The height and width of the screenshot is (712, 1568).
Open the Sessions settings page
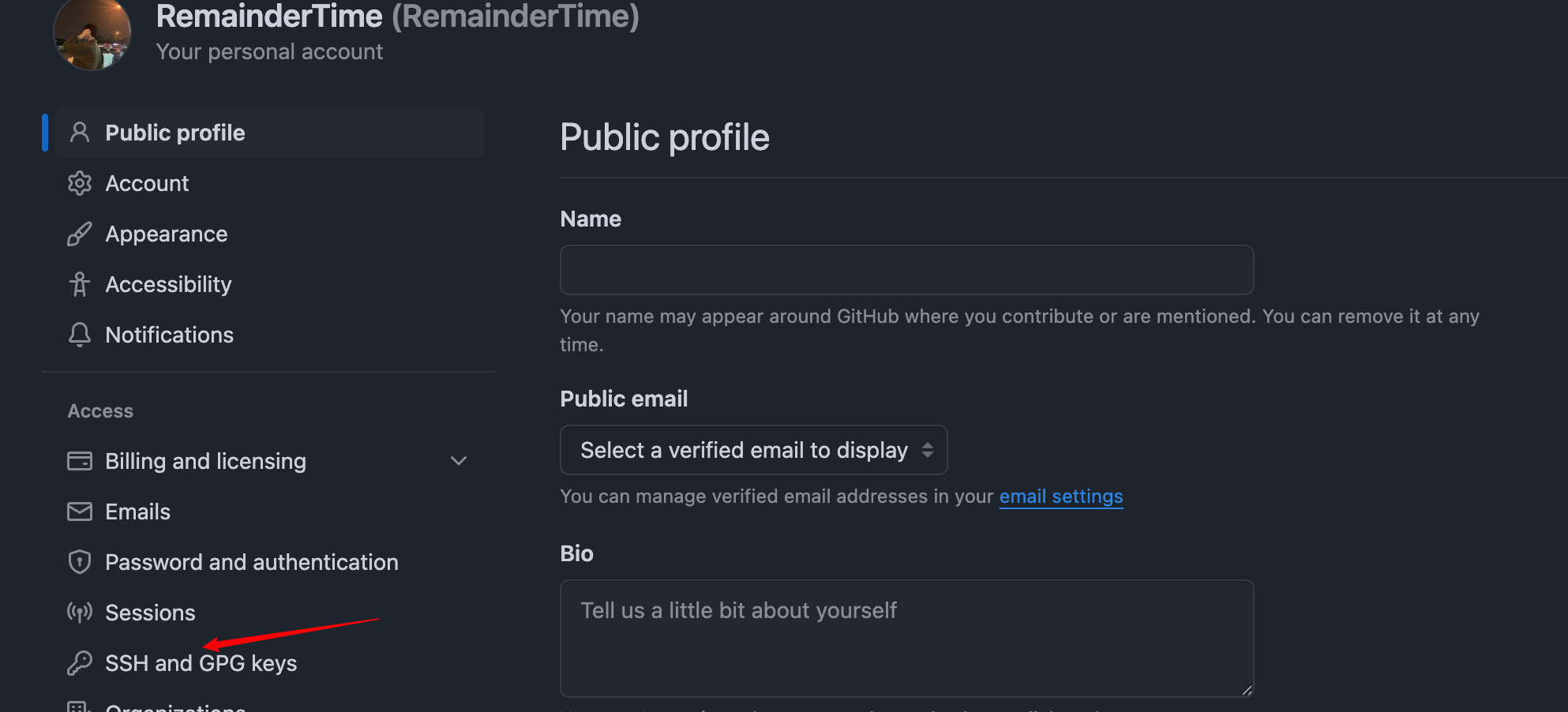point(150,613)
